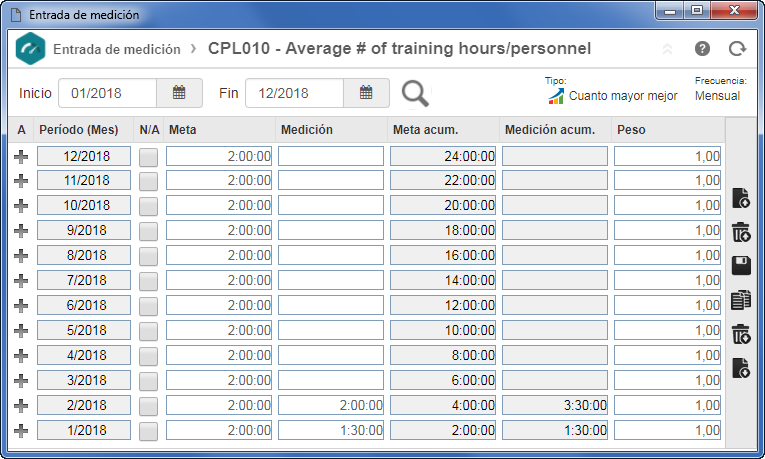Toggle N/A checkbox for 10/2018

click(x=148, y=206)
